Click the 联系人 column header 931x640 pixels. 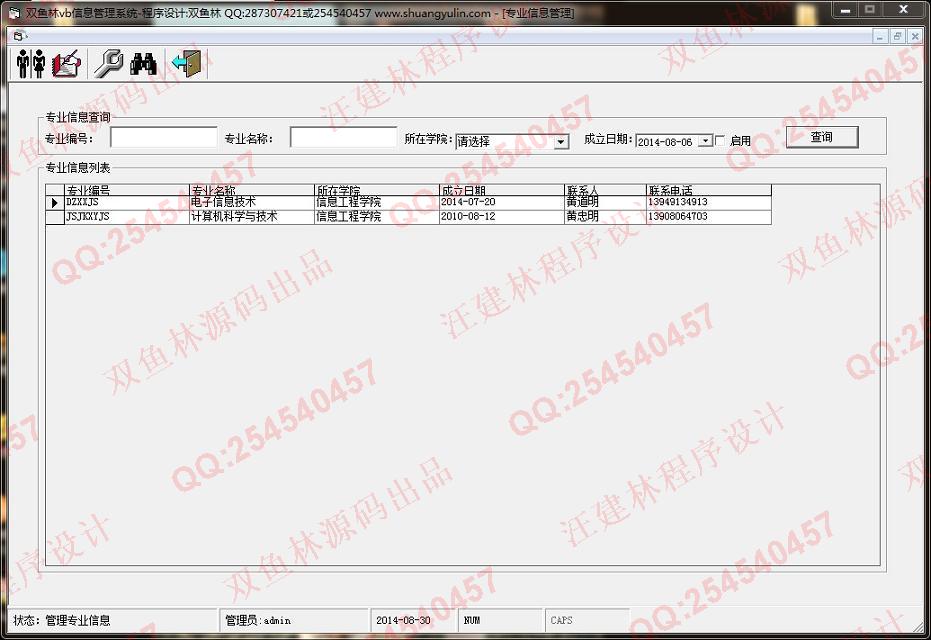coord(605,190)
